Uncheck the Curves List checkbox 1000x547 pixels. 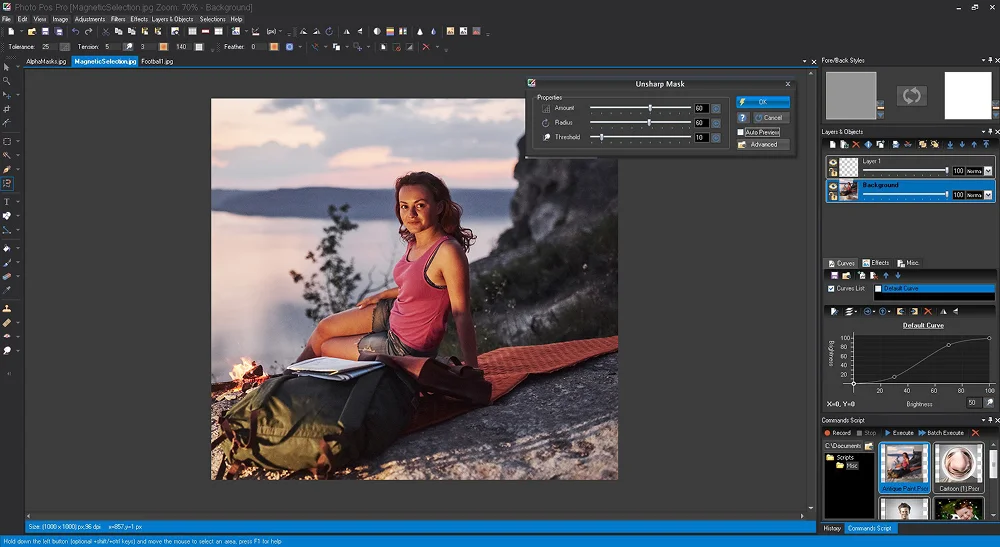(831, 288)
